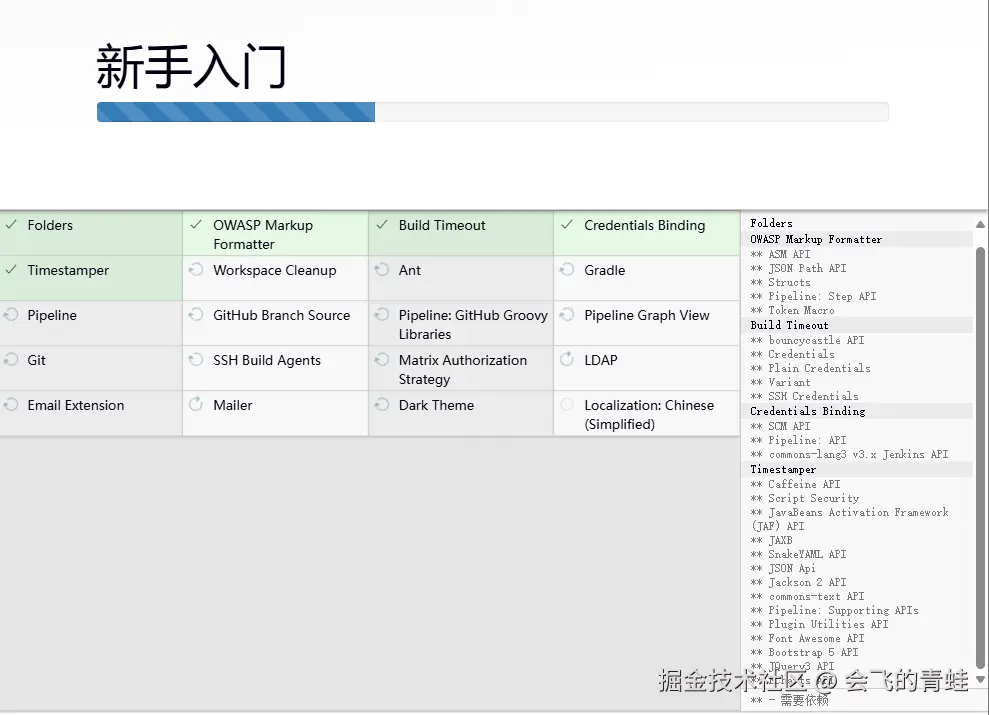Click the scroll down arrow of log panel

[x=980, y=679]
